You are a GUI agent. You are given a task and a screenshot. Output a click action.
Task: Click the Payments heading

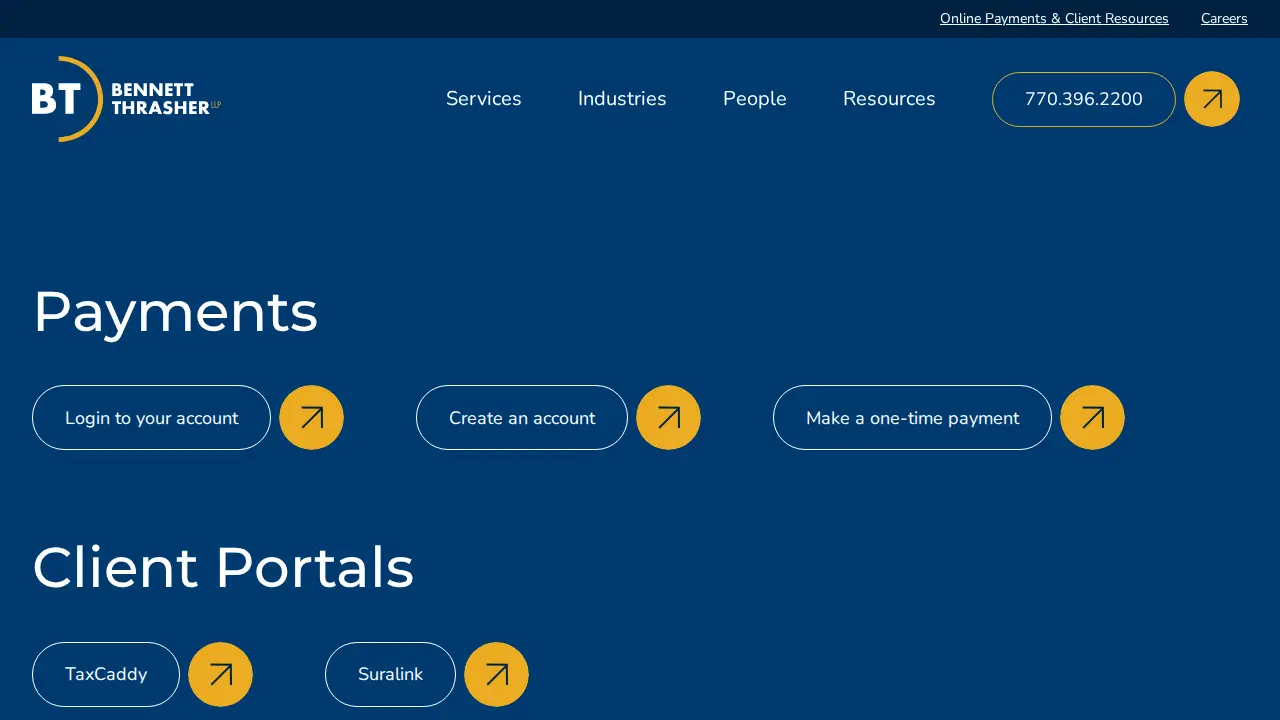[x=176, y=311]
